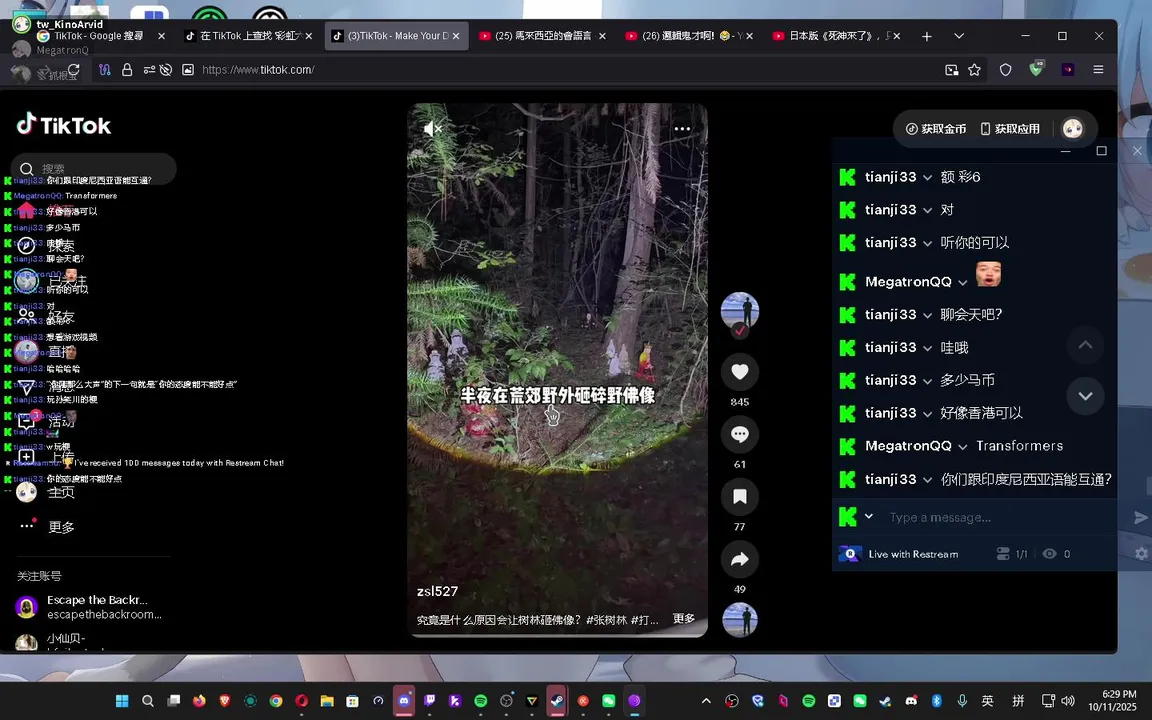The image size is (1152, 720).
Task: Expand dropdown next to tianji33 听你的可以
Action: 927,244
